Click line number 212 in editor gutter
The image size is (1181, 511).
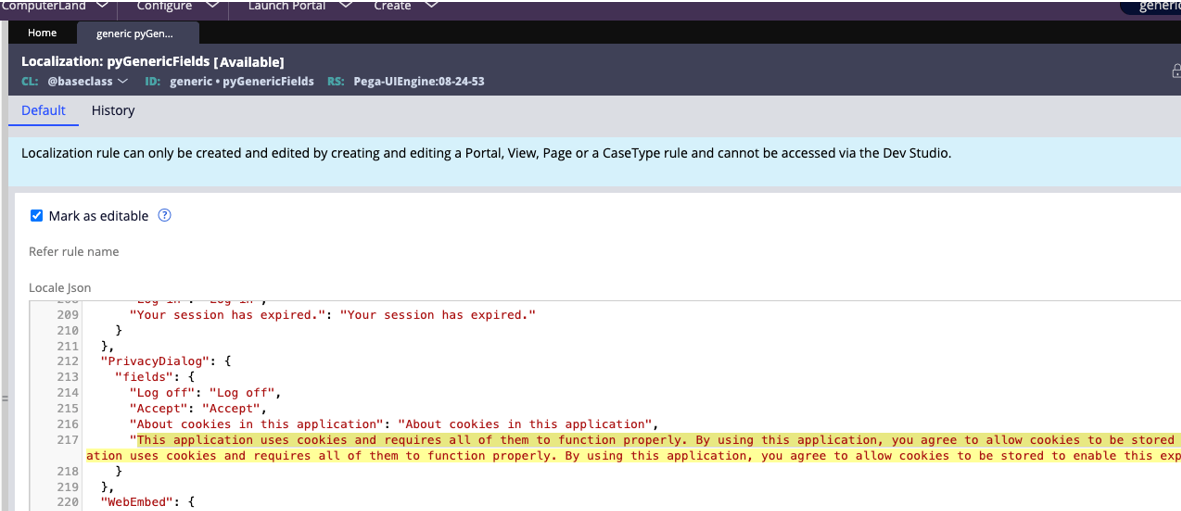click(x=67, y=361)
